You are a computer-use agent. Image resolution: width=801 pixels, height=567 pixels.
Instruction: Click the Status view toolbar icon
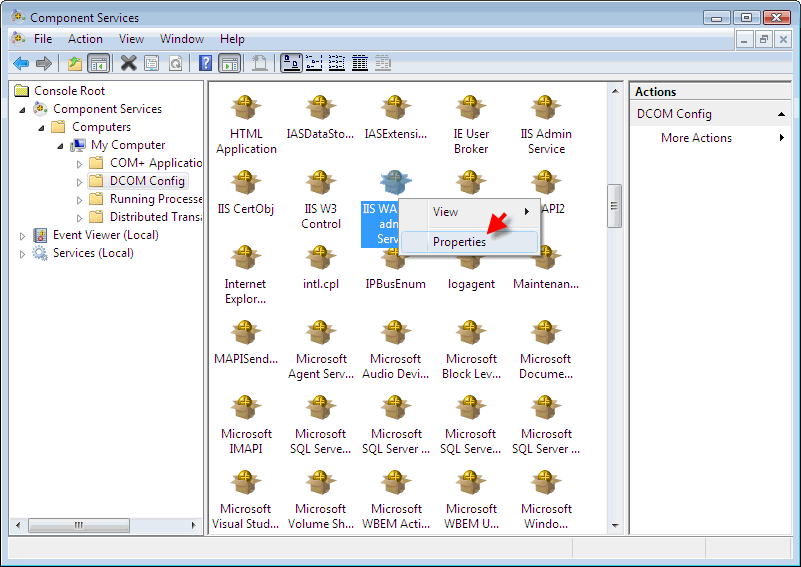(x=383, y=63)
